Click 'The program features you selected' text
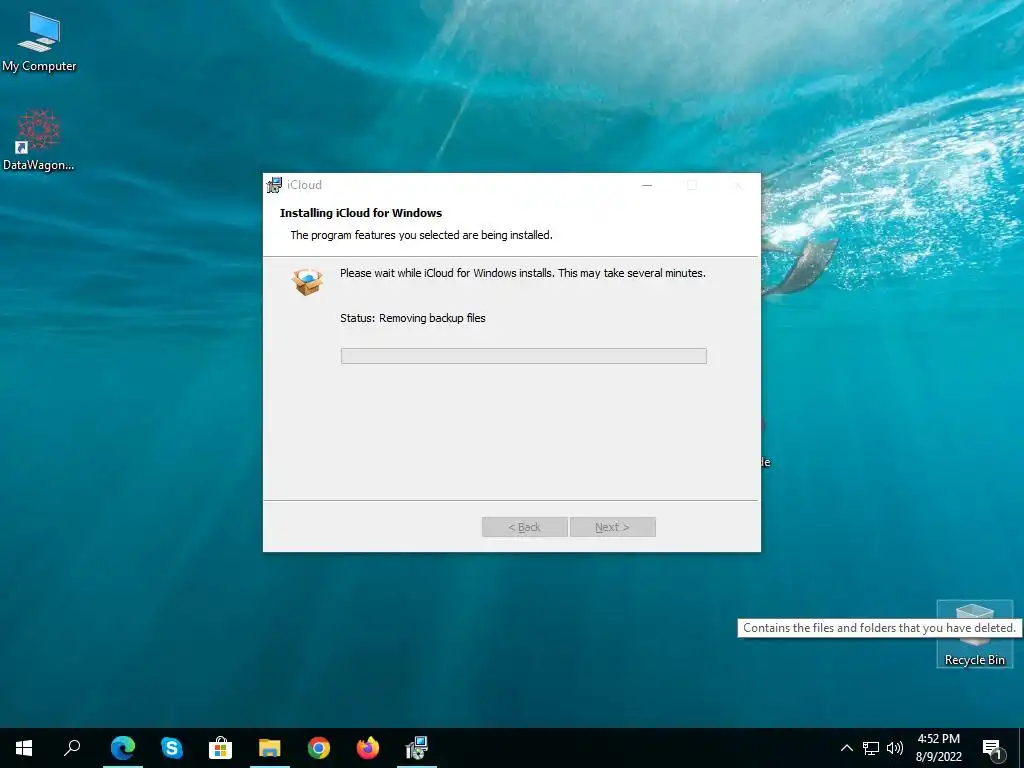Screen dimensions: 1024x768 tap(421, 235)
